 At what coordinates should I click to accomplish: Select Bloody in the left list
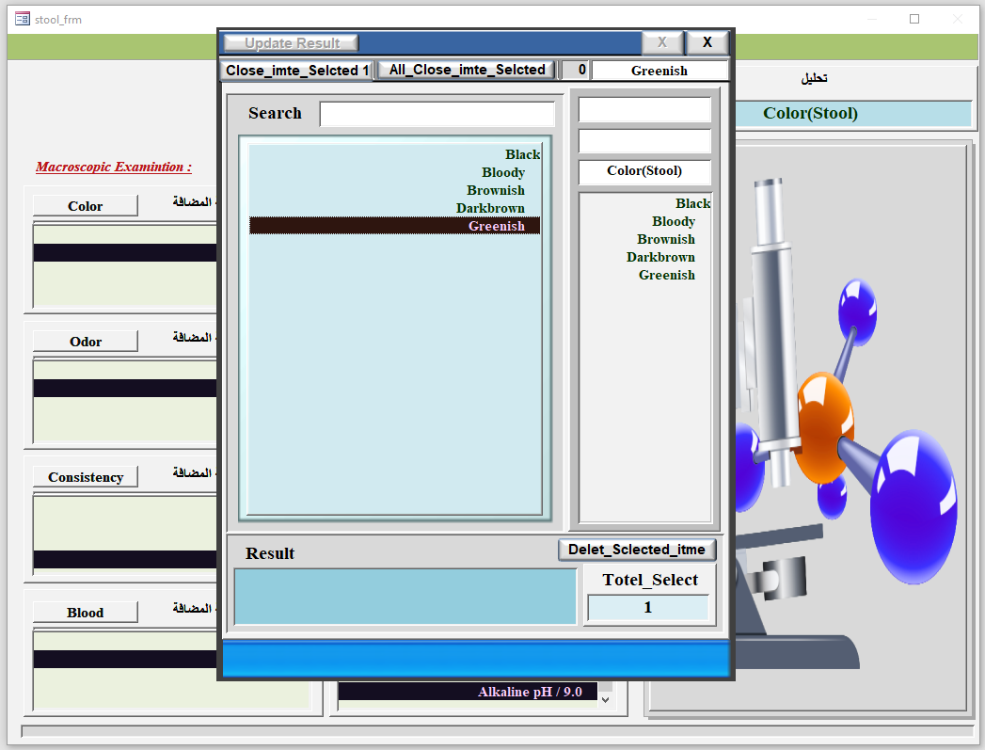503,172
